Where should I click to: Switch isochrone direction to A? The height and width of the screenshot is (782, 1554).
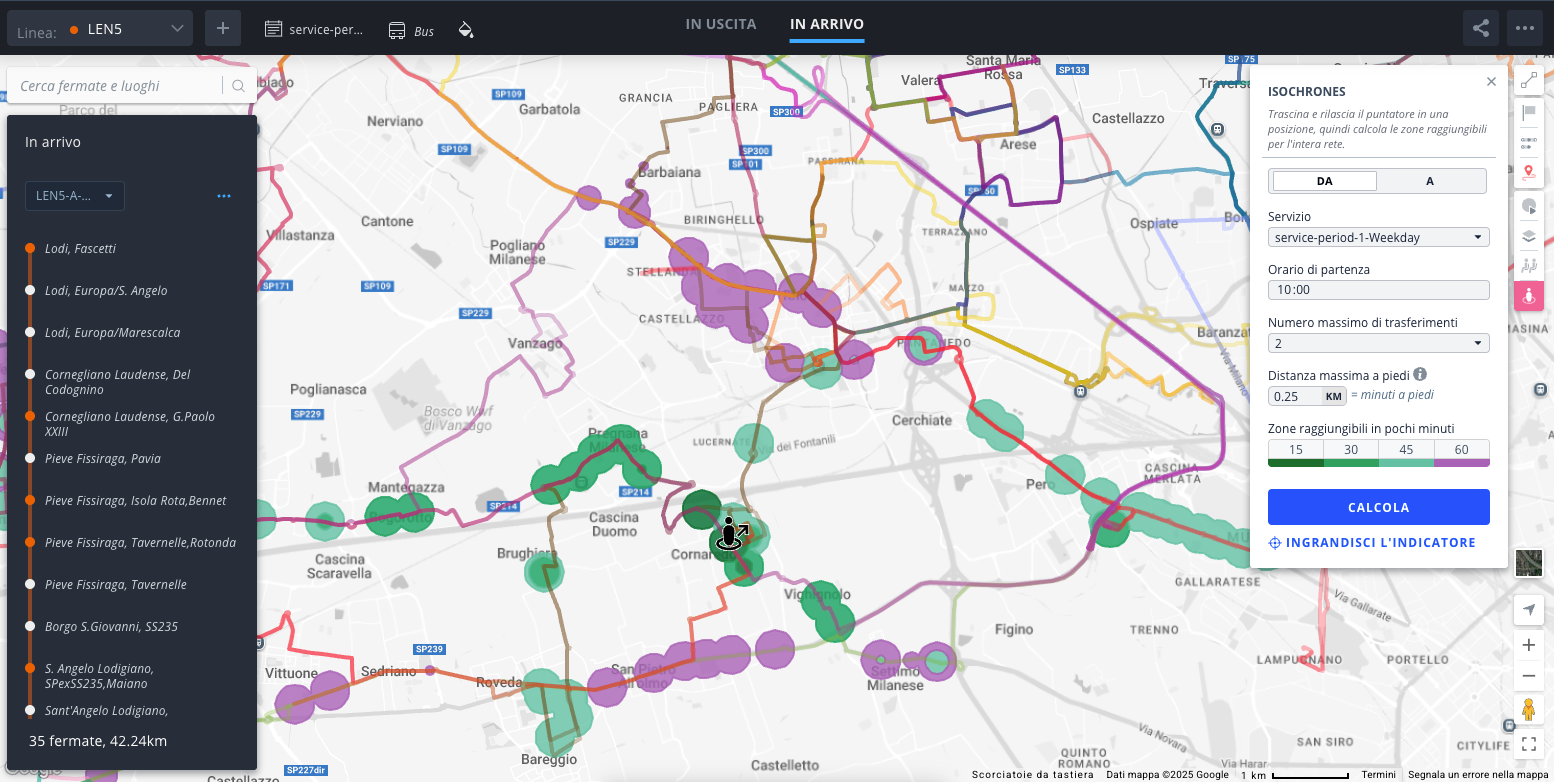click(x=1430, y=181)
